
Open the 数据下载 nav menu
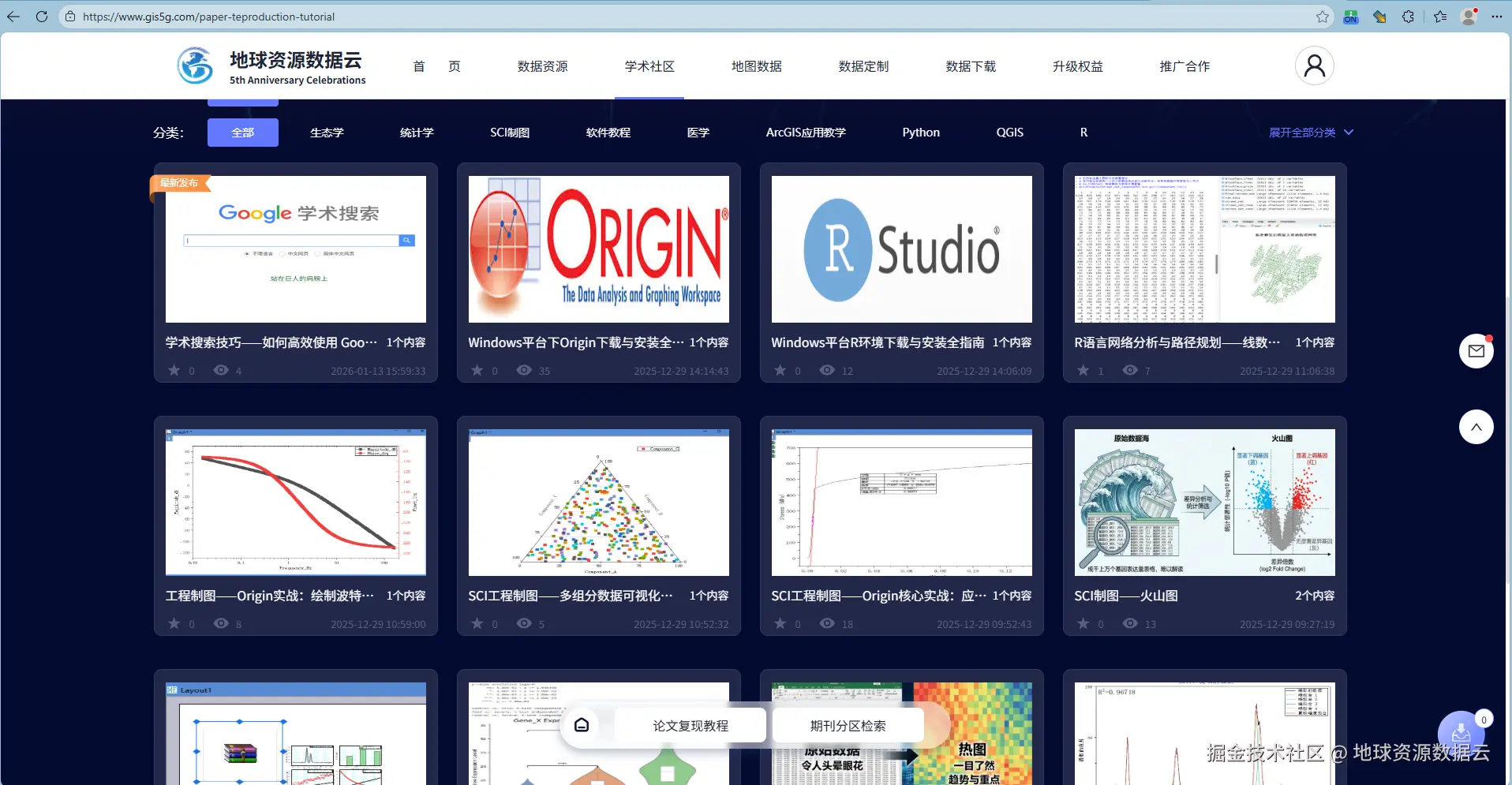971,66
